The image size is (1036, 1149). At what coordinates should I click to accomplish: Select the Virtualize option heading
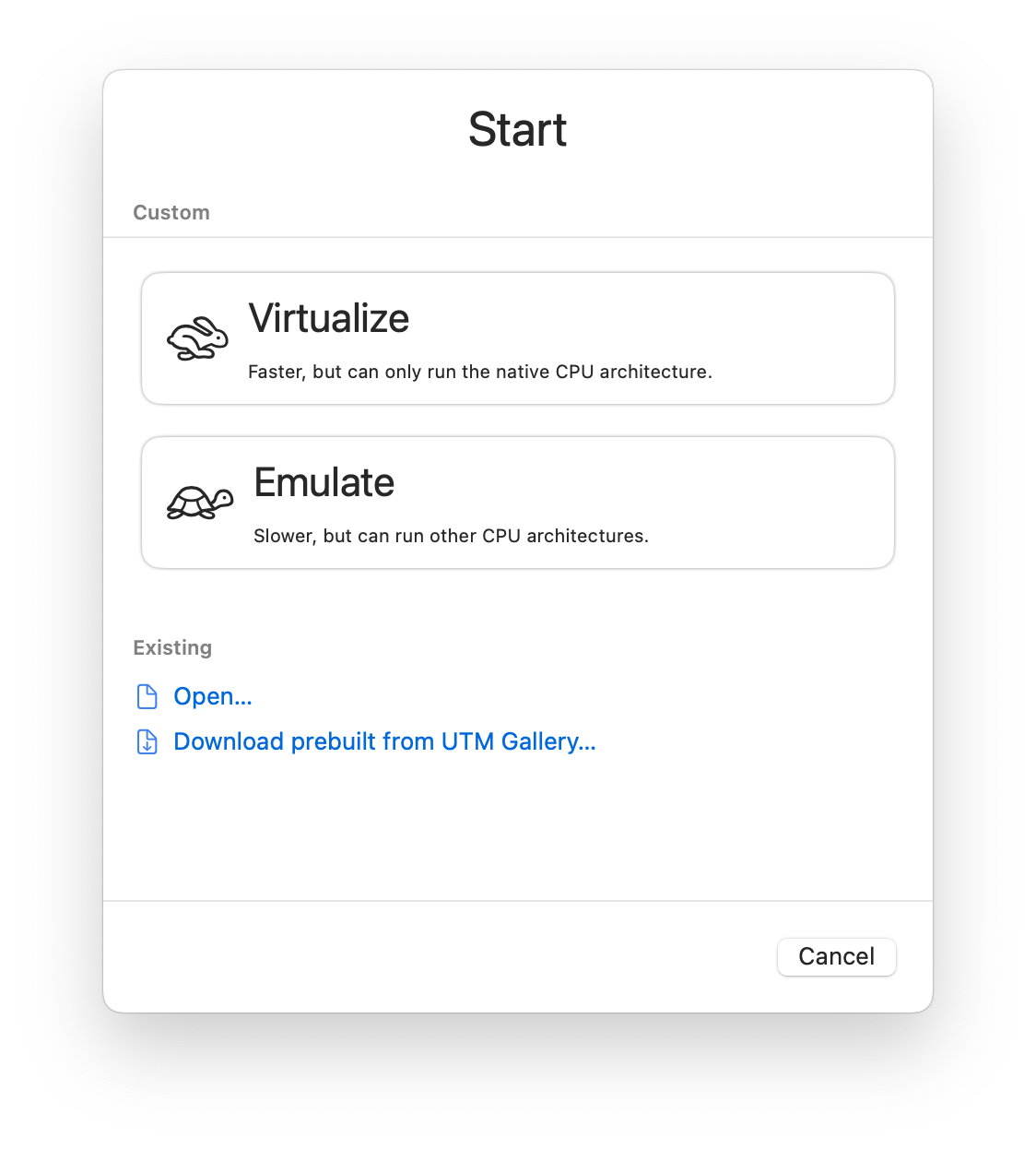click(329, 318)
